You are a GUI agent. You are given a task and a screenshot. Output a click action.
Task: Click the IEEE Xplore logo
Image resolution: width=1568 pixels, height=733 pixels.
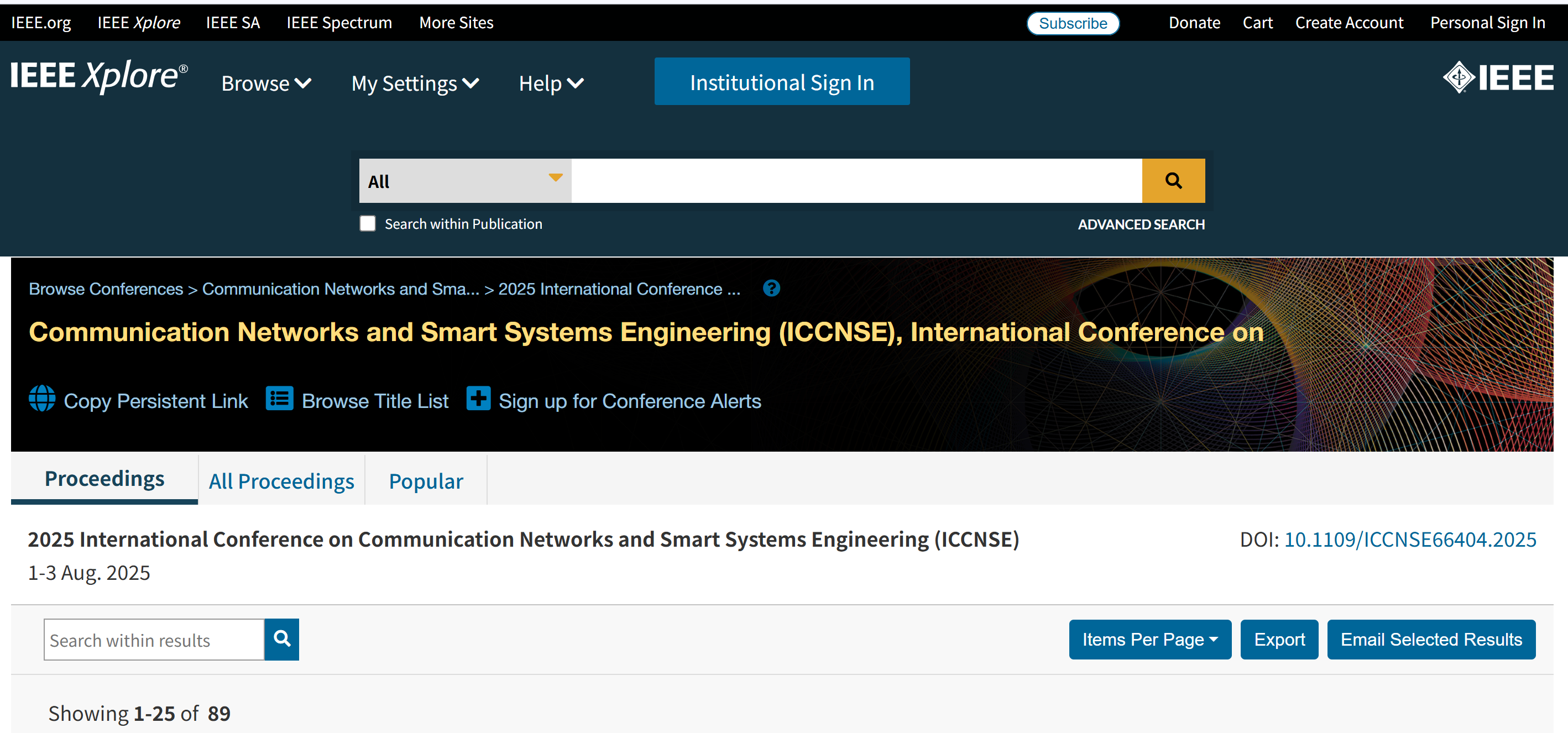click(x=98, y=77)
